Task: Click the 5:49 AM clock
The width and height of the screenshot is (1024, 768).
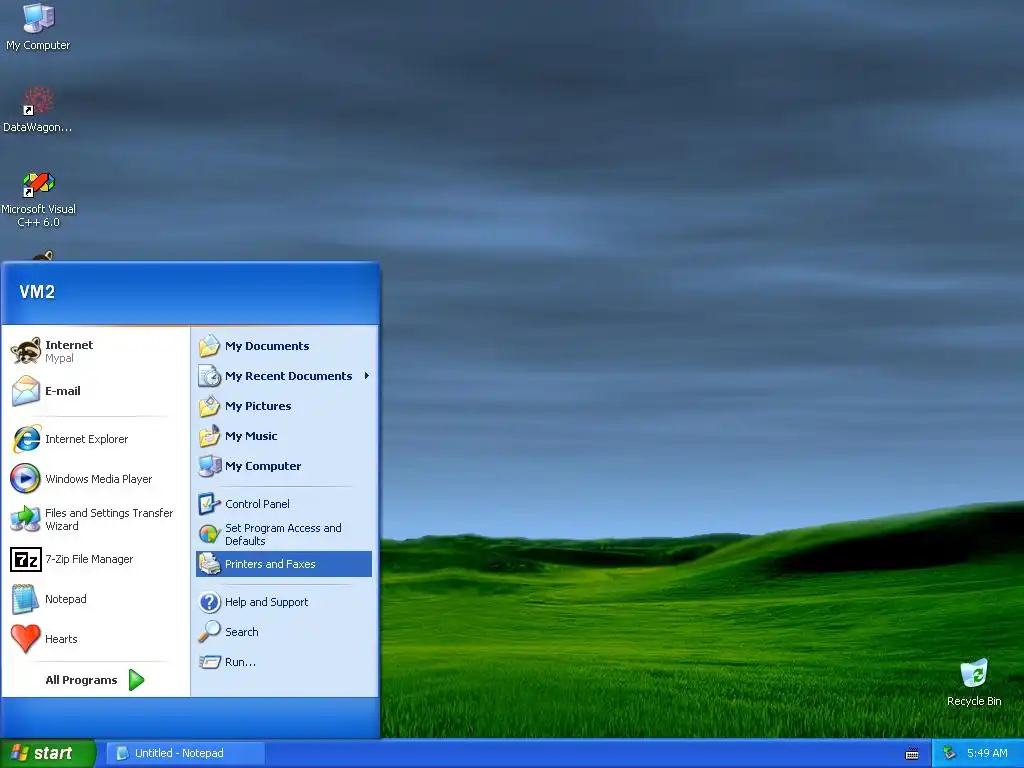Action: tap(987, 753)
